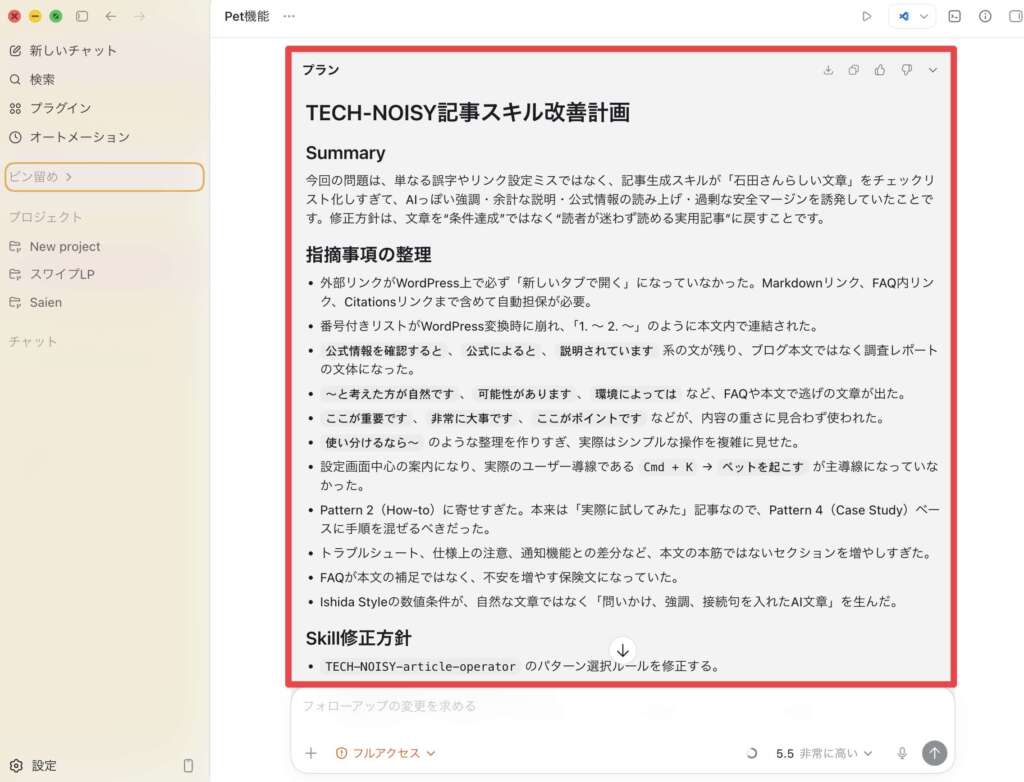Click the phone icon beside 設定
Image resolution: width=1024 pixels, height=782 pixels.
click(188, 765)
